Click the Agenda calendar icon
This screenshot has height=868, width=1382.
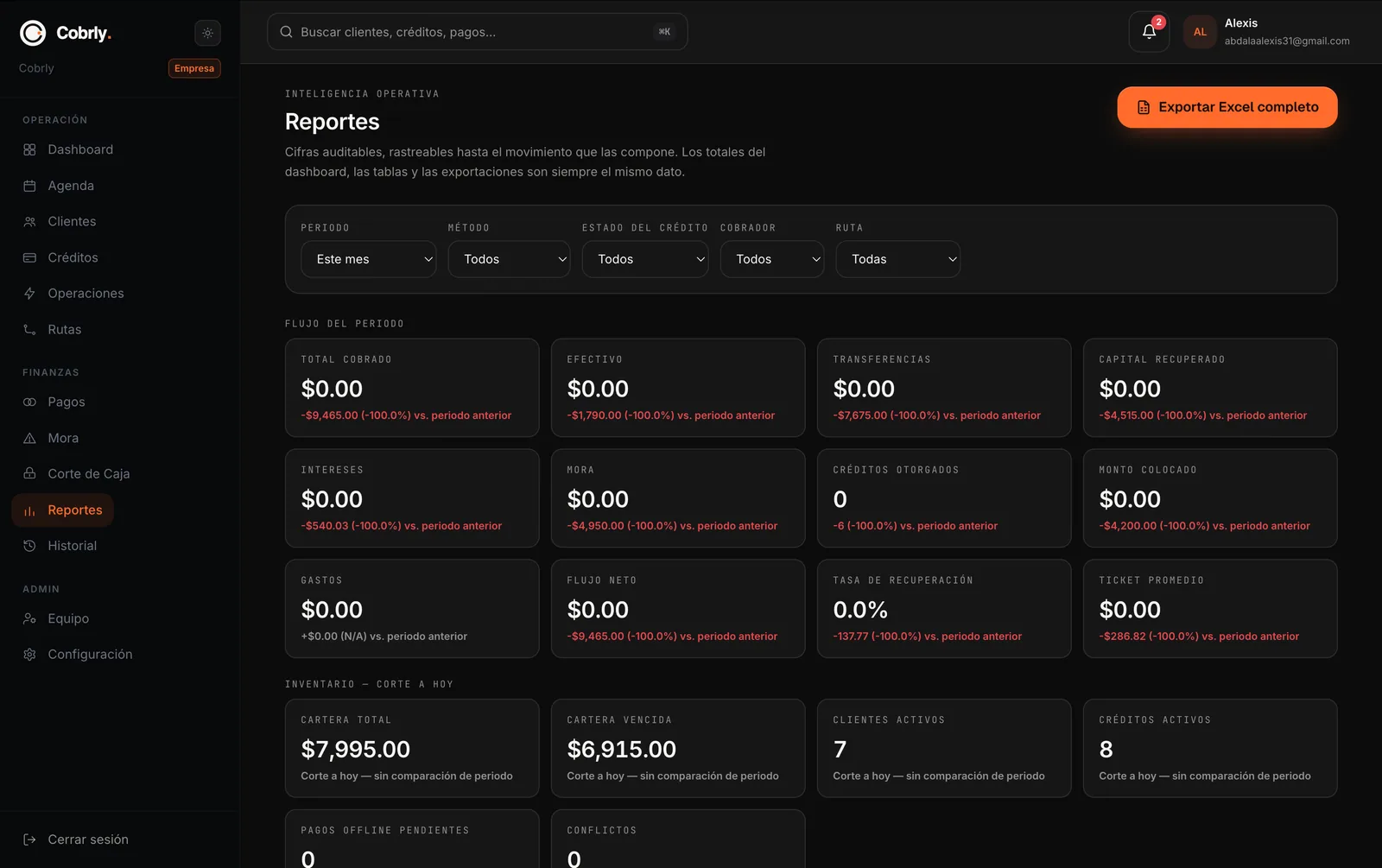coord(29,186)
